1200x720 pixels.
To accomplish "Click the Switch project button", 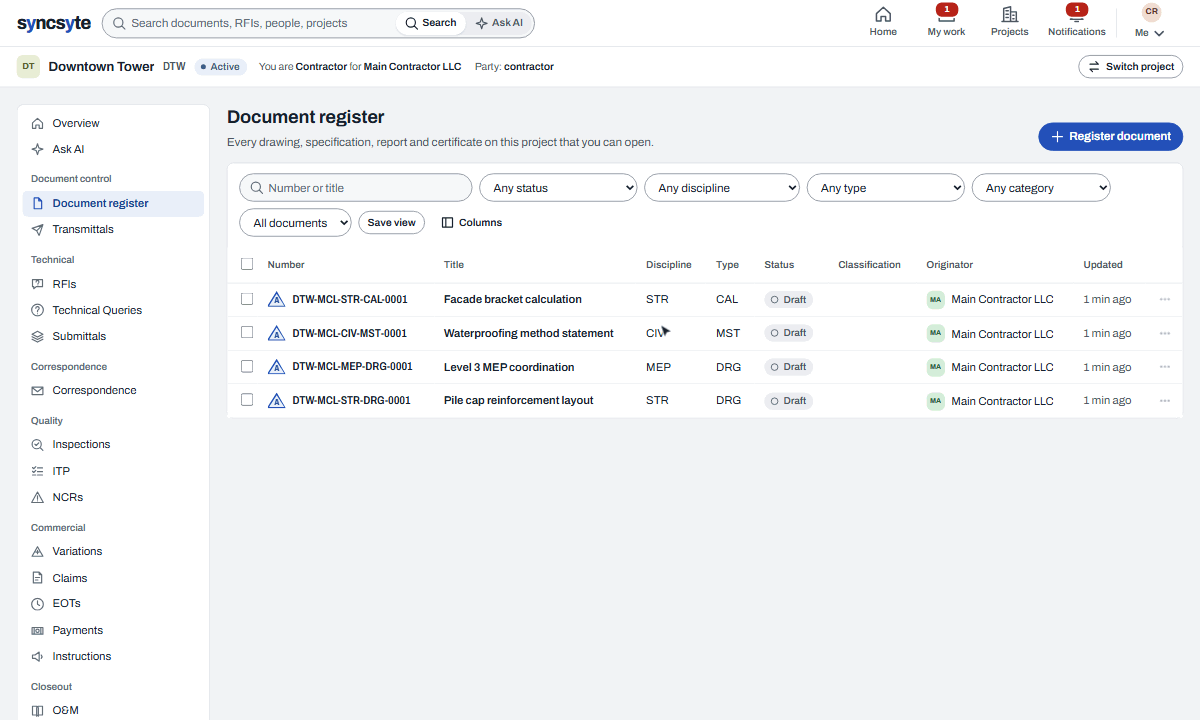I will point(1130,67).
